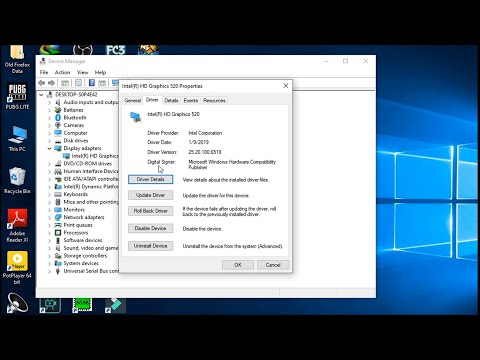Click the Back arrow in Device Manager toolbar

42,83
